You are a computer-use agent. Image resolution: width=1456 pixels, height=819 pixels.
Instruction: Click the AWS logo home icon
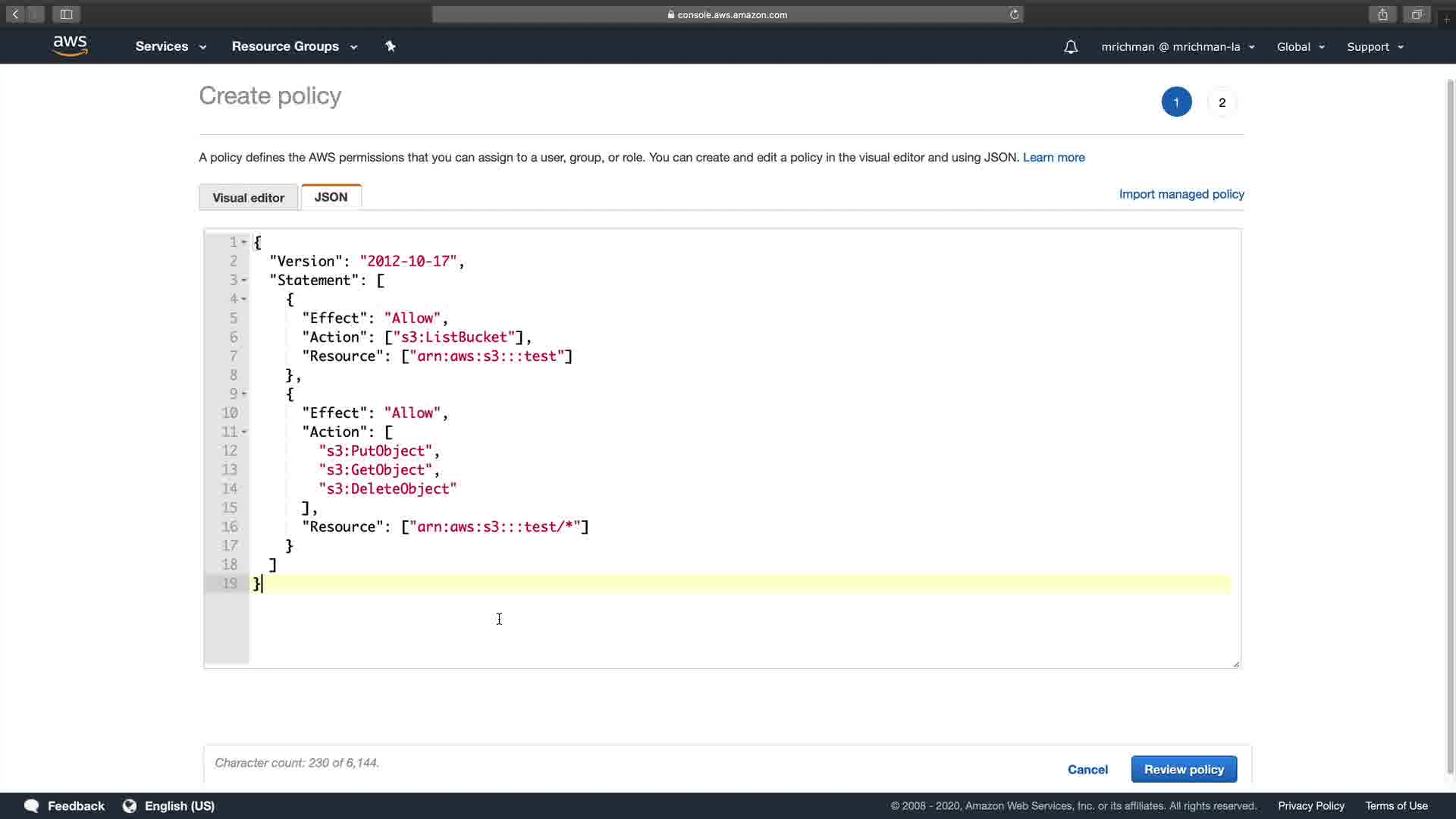pyautogui.click(x=70, y=46)
